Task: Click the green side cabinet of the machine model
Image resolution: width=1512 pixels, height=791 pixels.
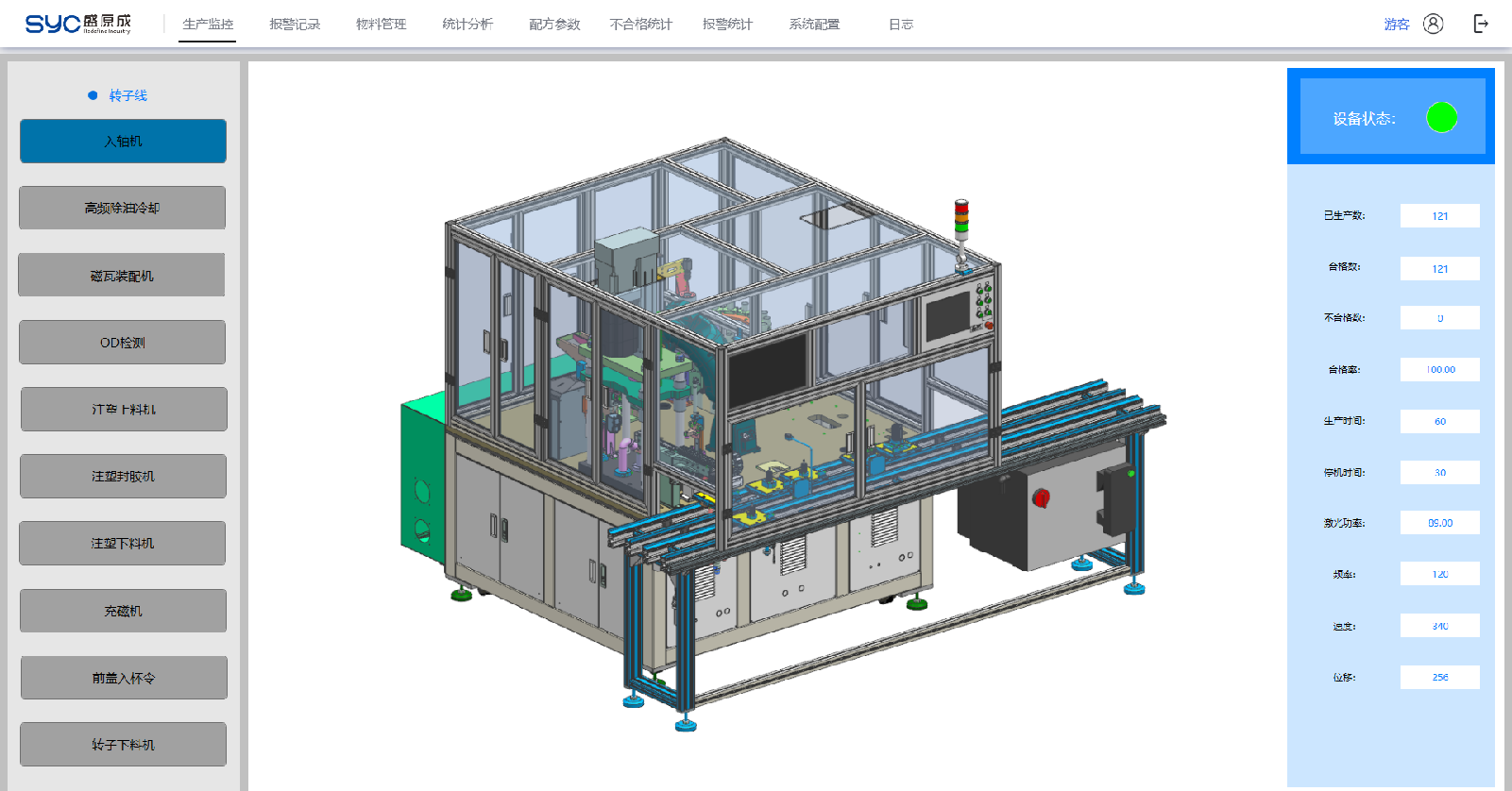Action: (x=422, y=479)
